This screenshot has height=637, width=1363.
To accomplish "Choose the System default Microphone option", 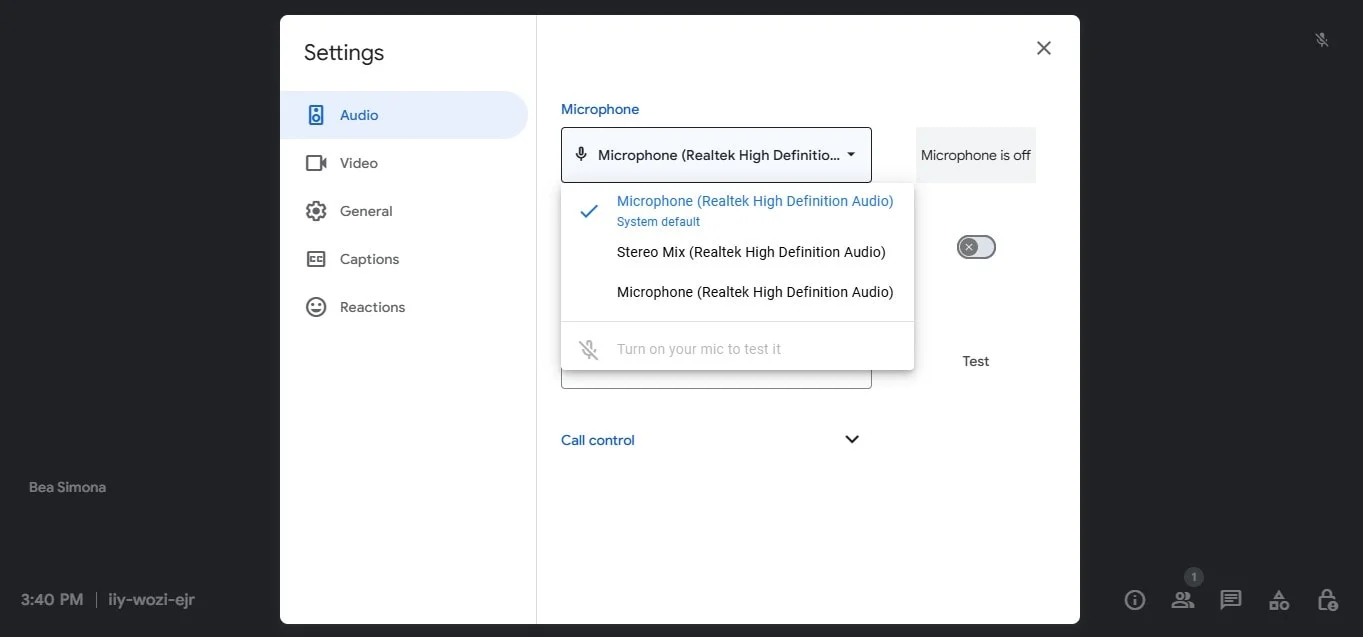I will click(738, 210).
